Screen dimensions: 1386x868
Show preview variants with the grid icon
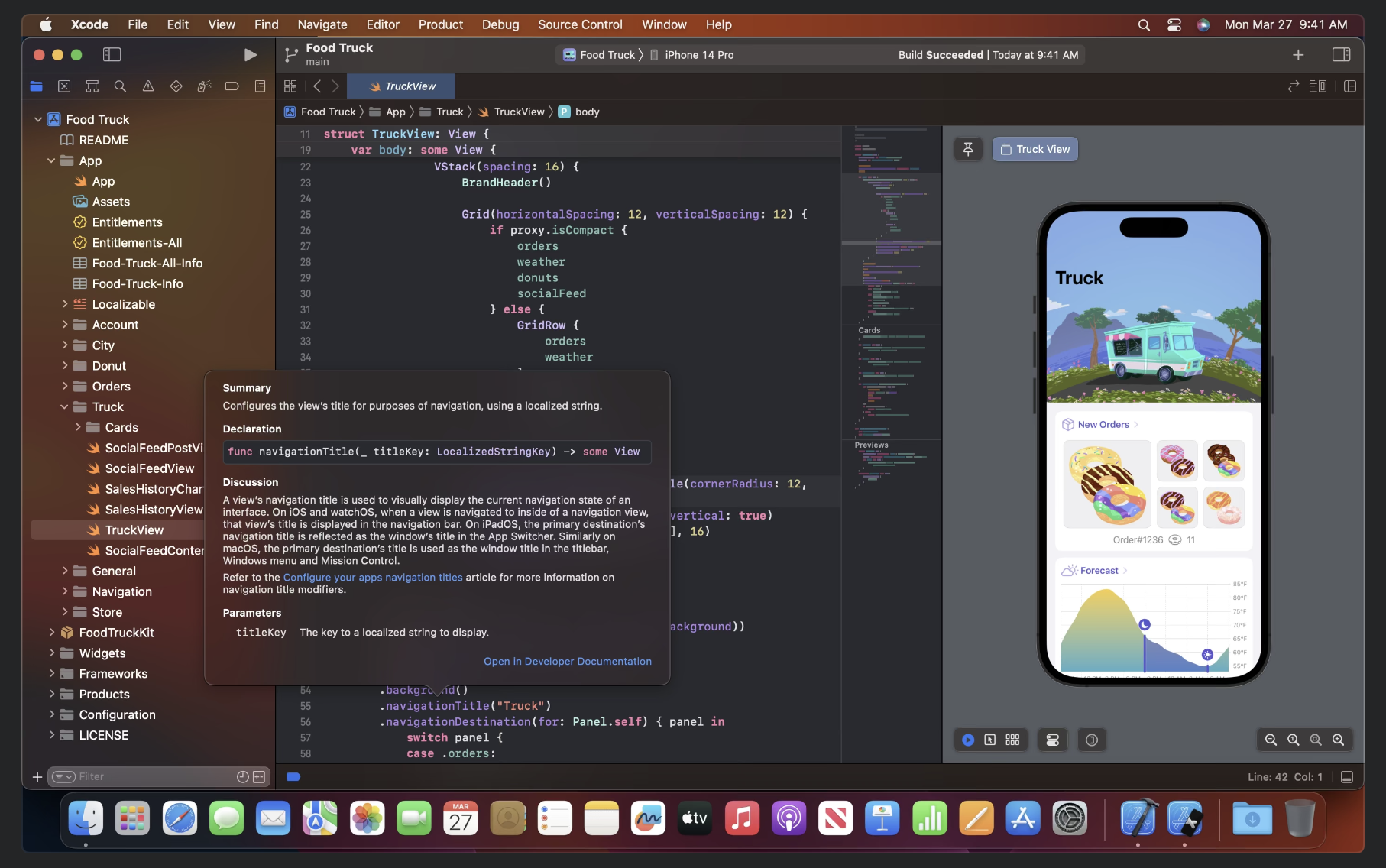1013,740
